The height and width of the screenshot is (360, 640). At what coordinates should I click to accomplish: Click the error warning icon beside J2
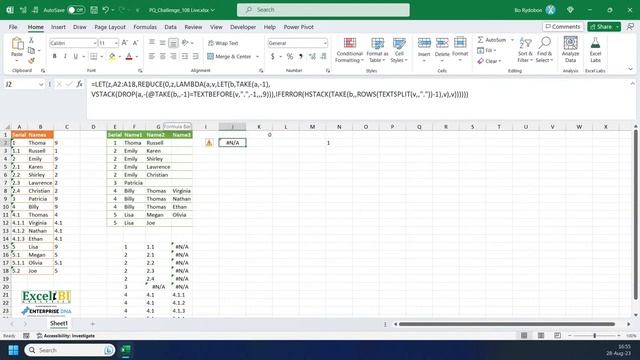coord(209,142)
